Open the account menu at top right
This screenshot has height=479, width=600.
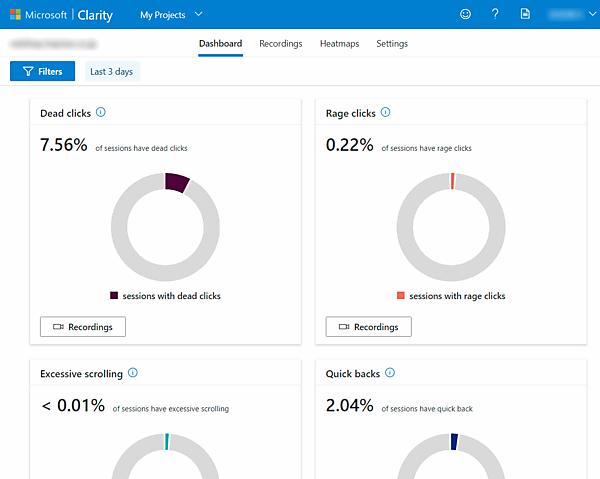pyautogui.click(x=566, y=15)
